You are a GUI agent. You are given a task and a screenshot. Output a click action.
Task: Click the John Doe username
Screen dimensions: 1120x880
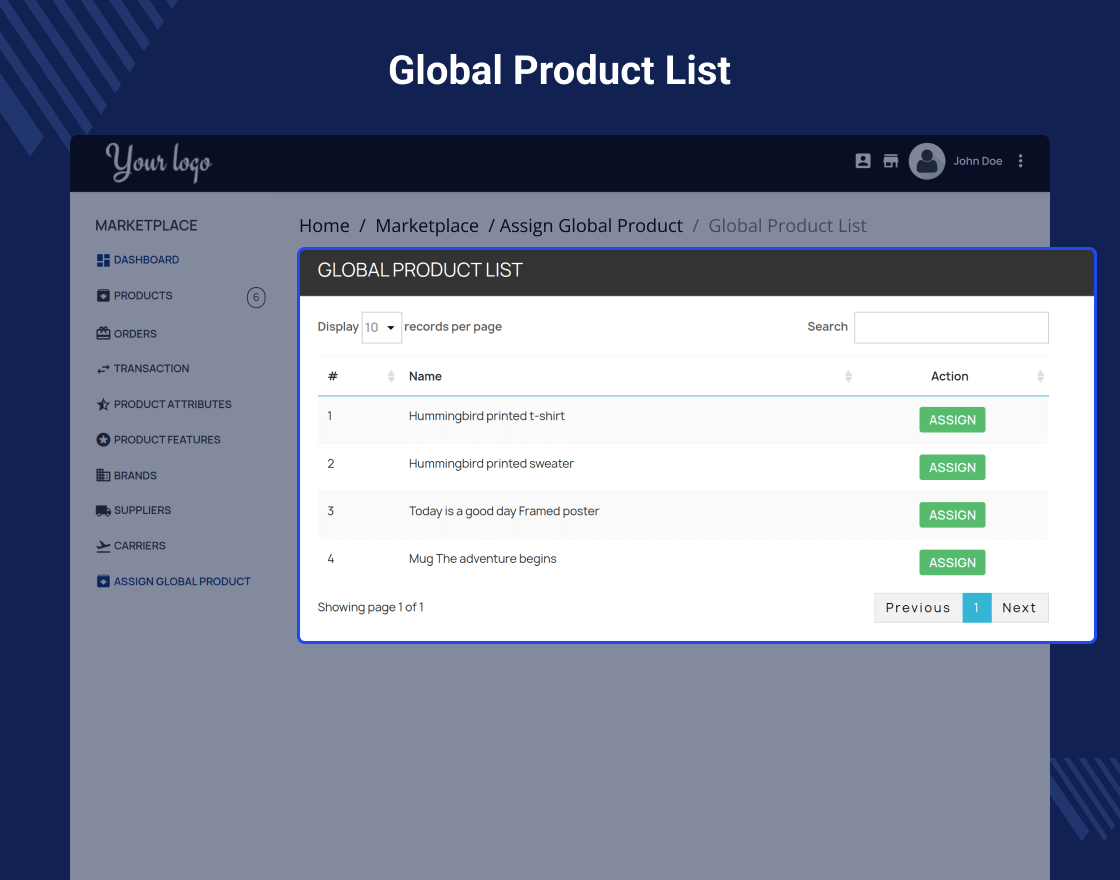point(977,161)
